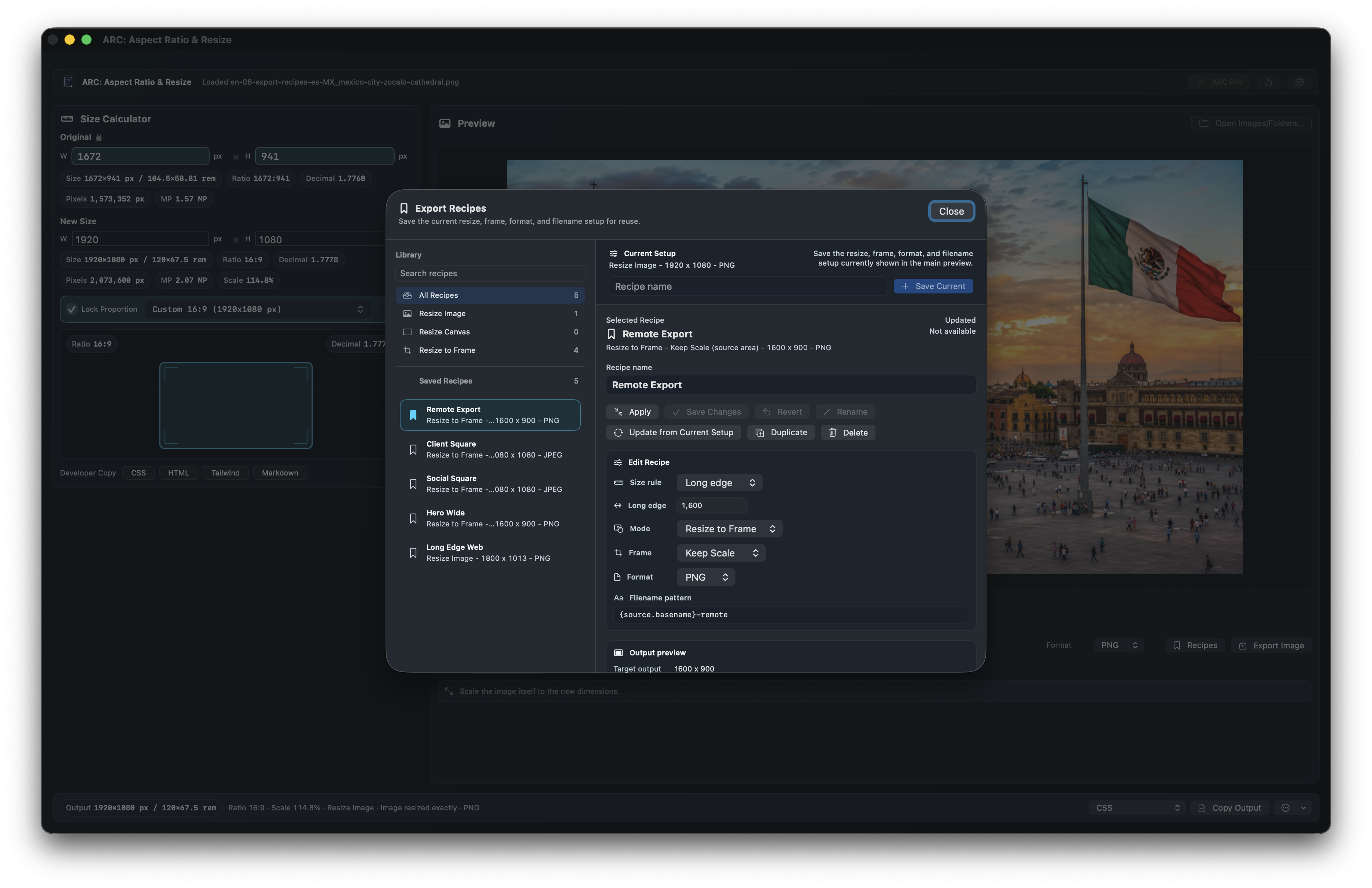Click Update from Current Setup
This screenshot has width=1372, height=888.
673,432
